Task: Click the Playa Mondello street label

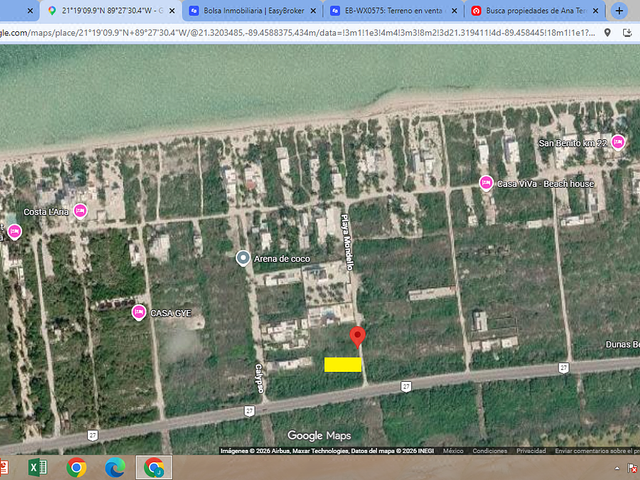Action: 347,242
